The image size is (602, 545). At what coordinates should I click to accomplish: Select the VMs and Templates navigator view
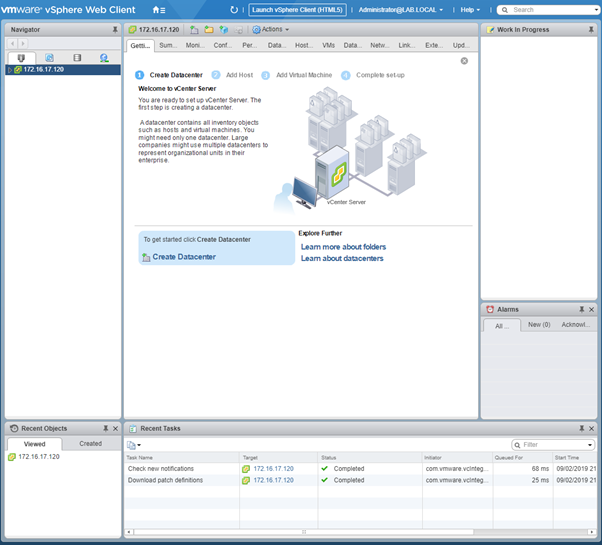point(49,58)
